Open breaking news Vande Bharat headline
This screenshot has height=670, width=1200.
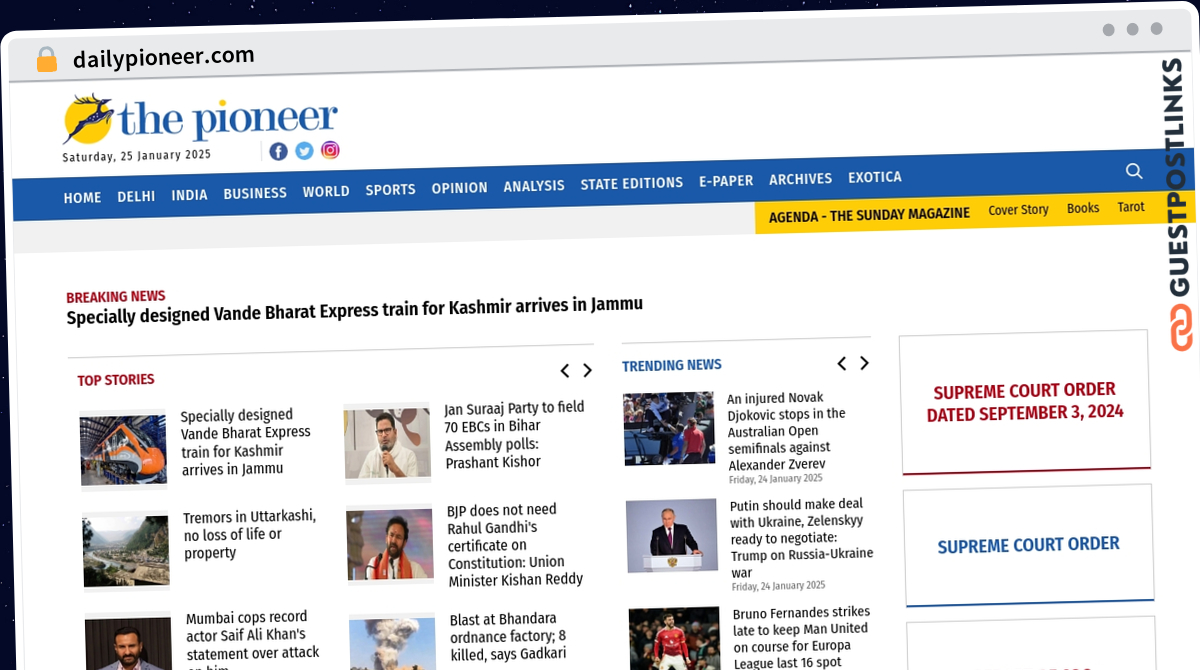[355, 311]
